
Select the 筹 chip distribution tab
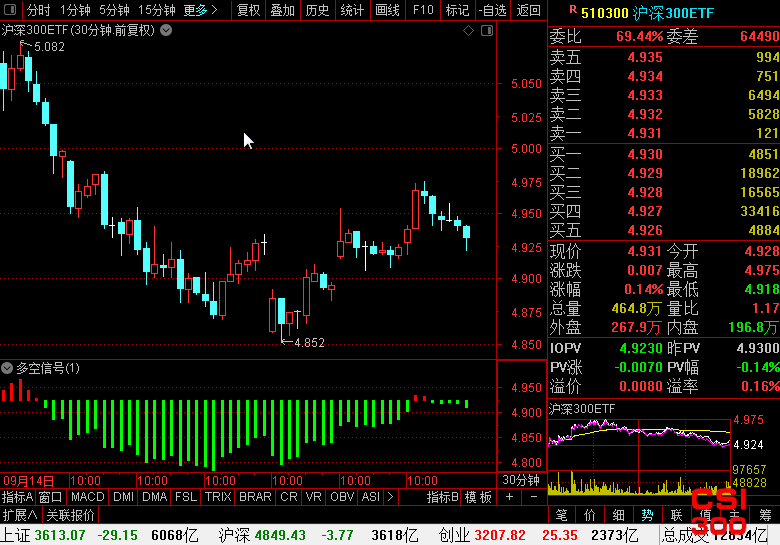click(765, 515)
